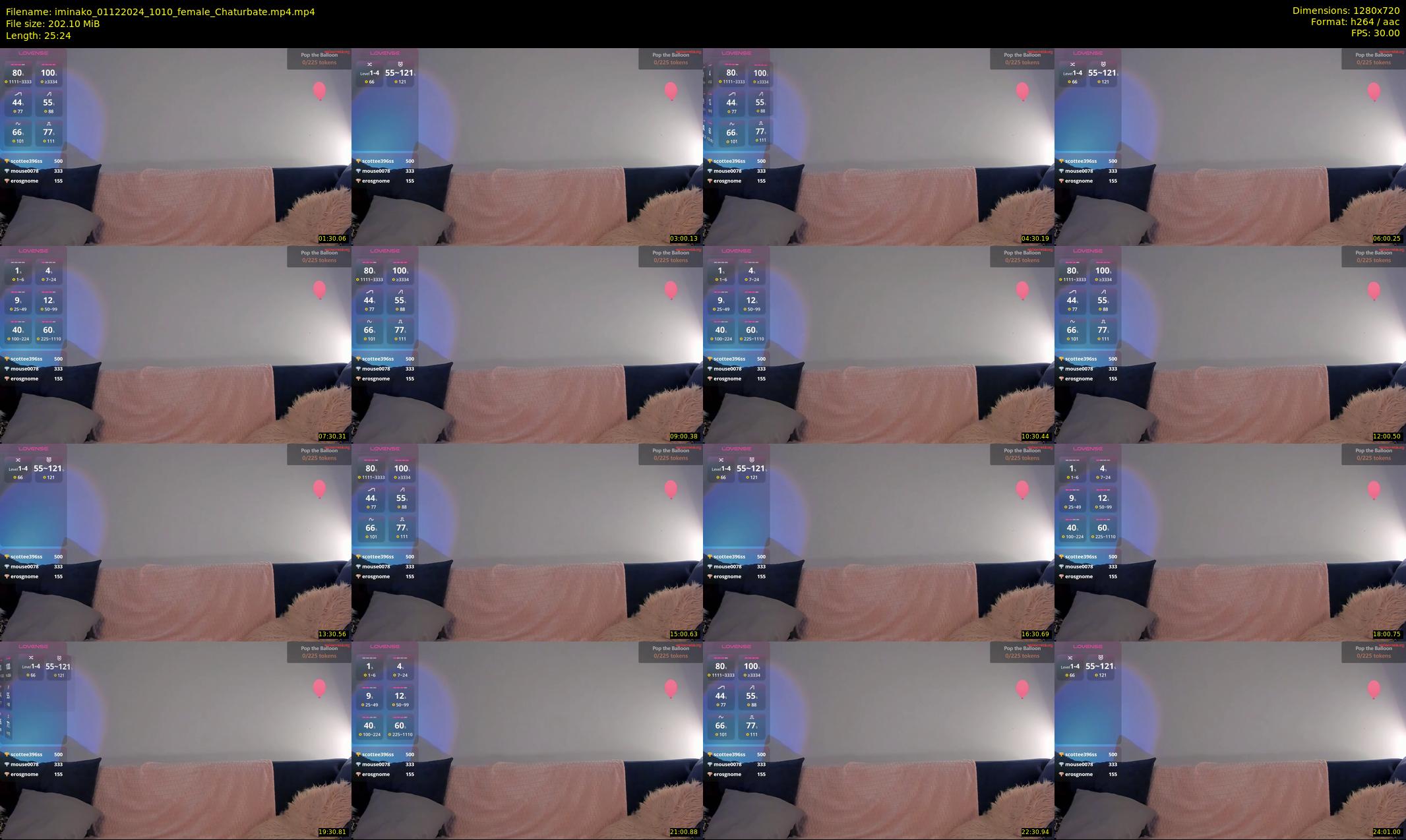
Task: Click the pink balloon in the 01:30.06 frame
Action: (x=319, y=91)
